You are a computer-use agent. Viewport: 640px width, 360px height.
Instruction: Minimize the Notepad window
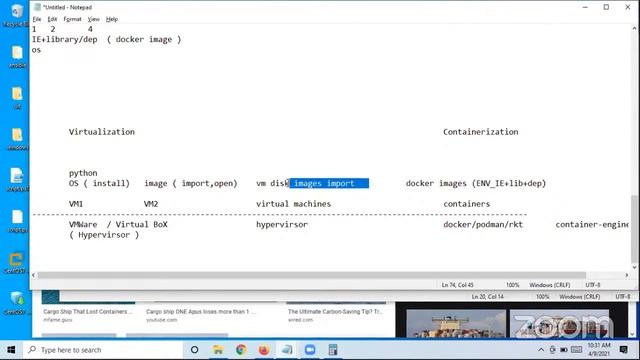[x=585, y=7]
